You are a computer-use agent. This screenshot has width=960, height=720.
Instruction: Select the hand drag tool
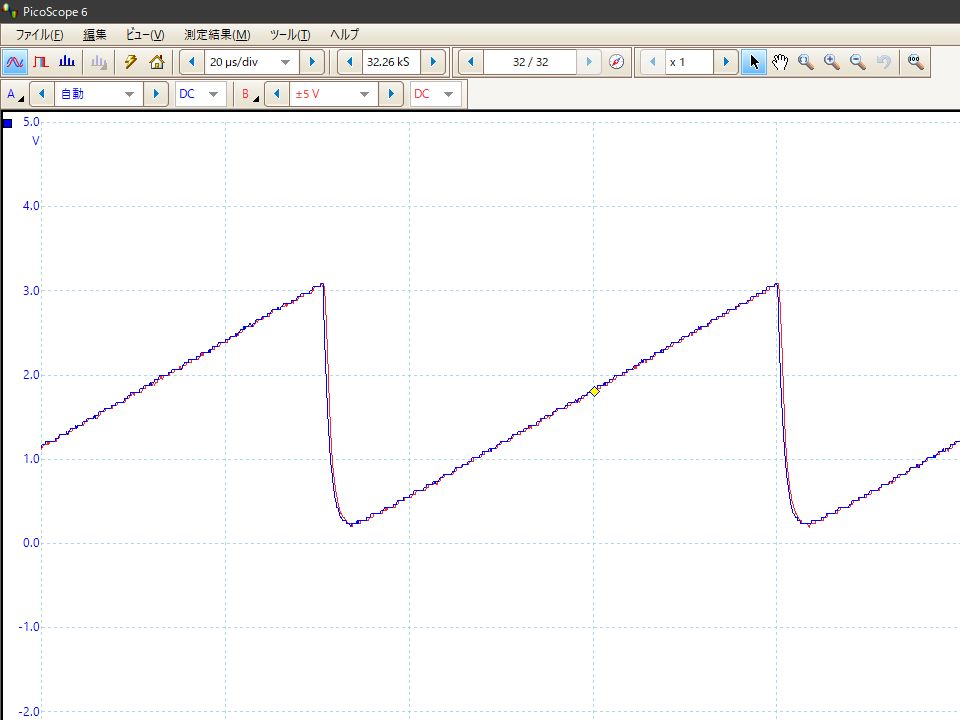pyautogui.click(x=780, y=62)
